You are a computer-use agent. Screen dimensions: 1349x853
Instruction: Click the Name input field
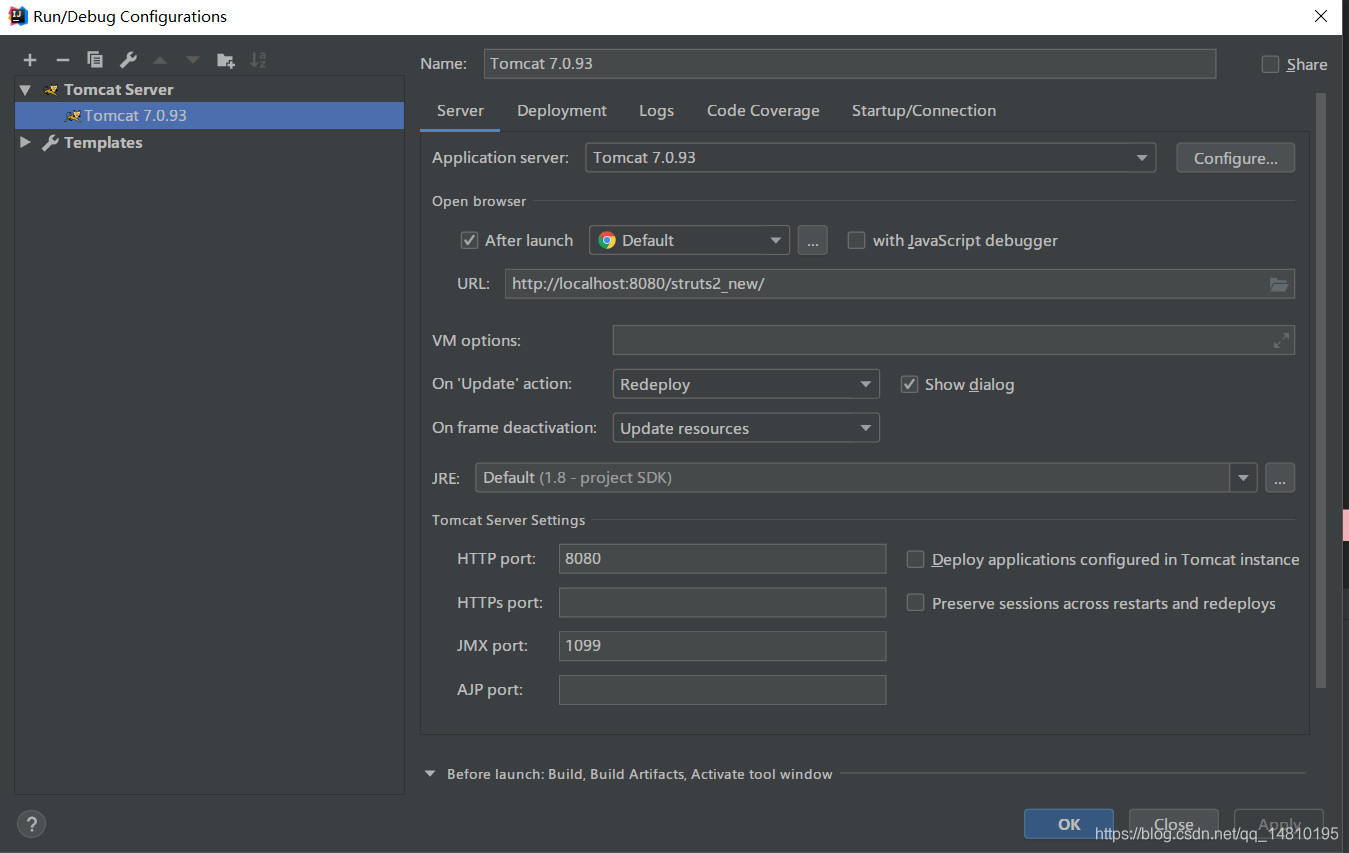[850, 63]
